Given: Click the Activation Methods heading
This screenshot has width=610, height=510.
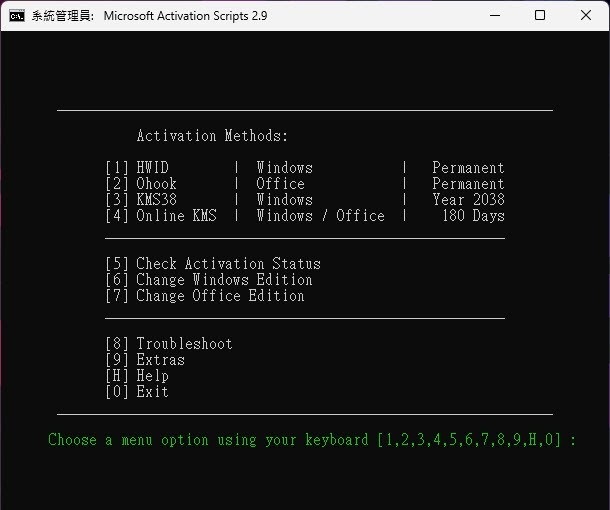Looking at the screenshot, I should 212,136.
